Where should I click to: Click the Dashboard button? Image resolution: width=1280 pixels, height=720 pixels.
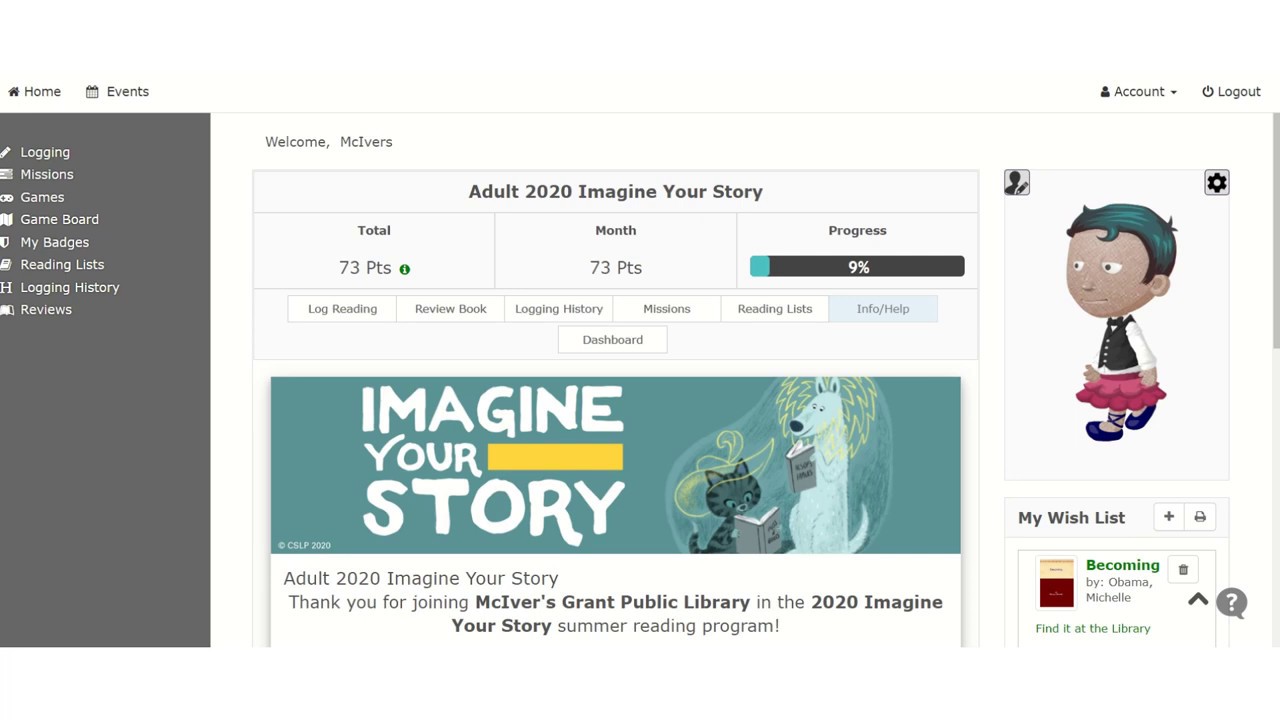[x=612, y=340]
